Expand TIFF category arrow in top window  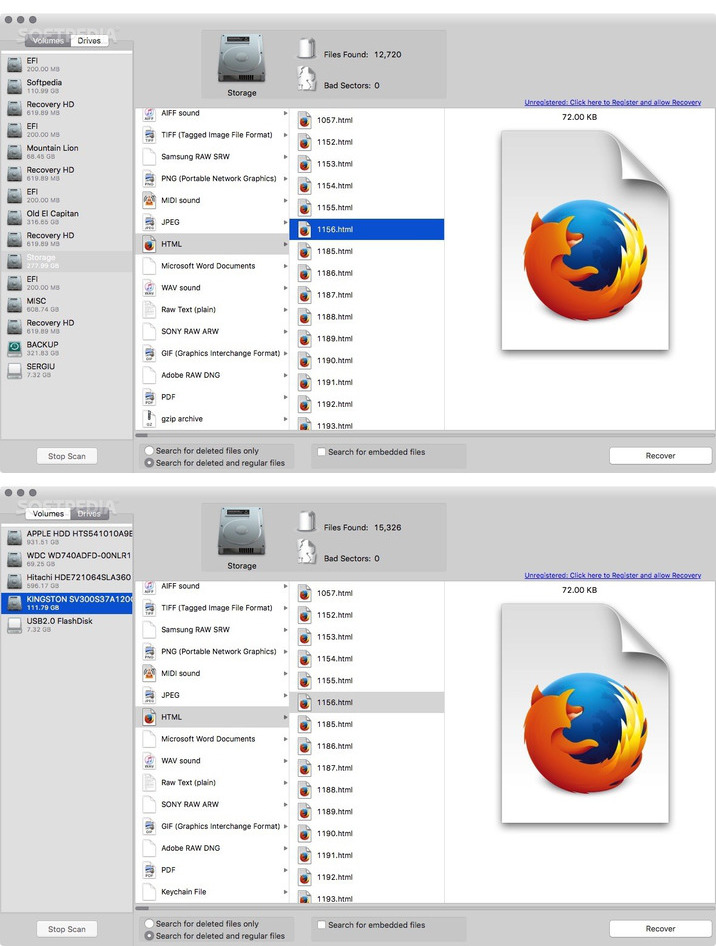[285, 135]
